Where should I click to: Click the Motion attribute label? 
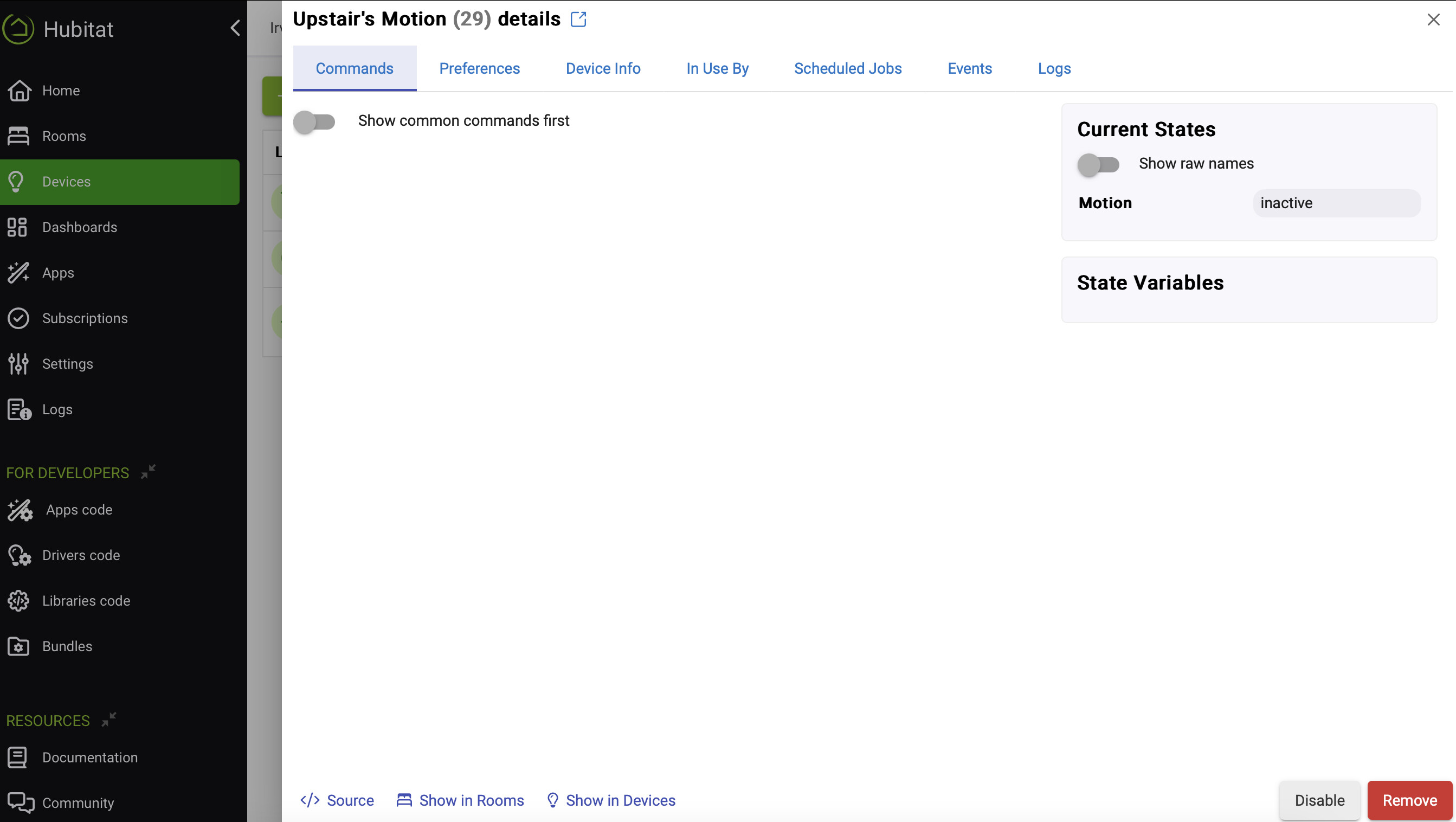pos(1105,203)
